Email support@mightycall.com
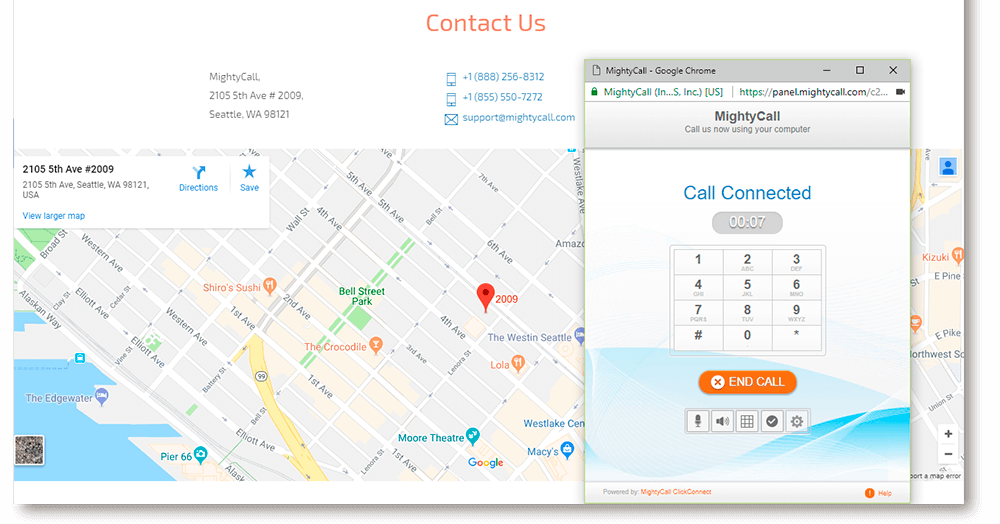This screenshot has height=524, width=1000. pyautogui.click(x=518, y=117)
